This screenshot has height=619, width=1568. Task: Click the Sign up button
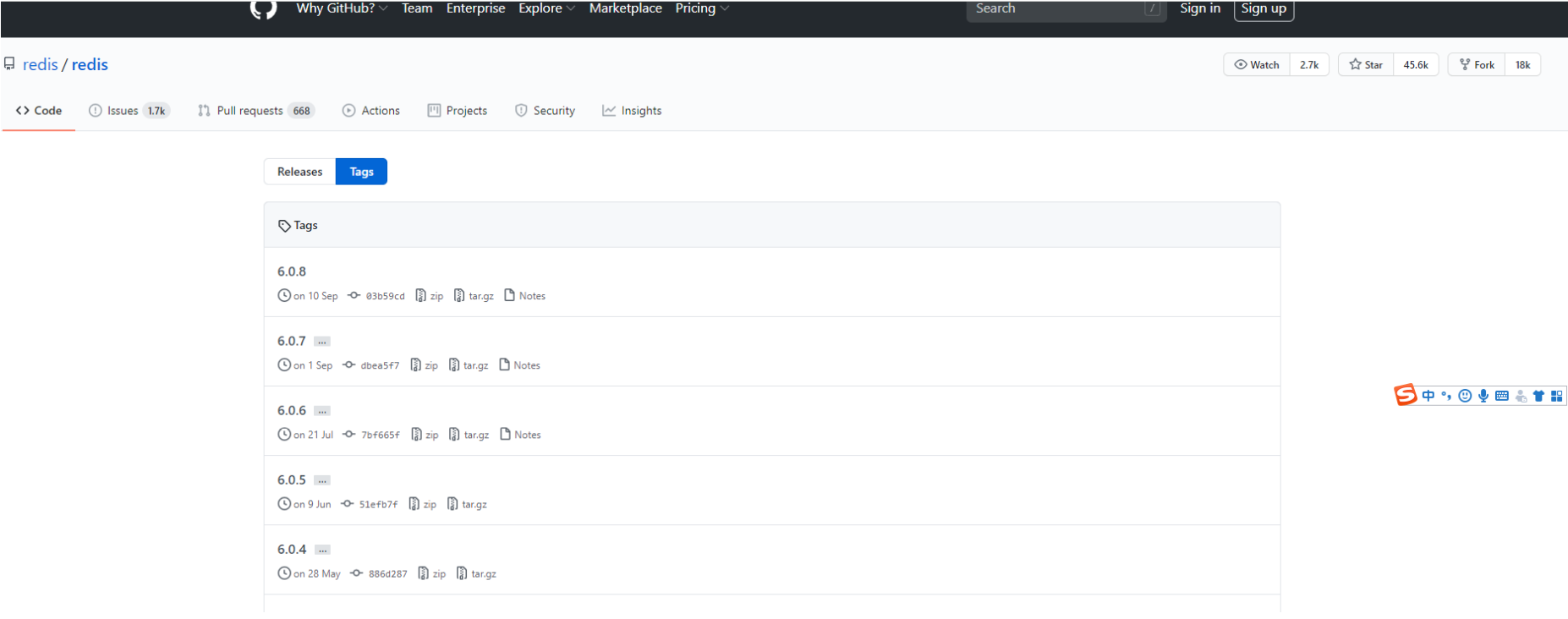[1264, 9]
